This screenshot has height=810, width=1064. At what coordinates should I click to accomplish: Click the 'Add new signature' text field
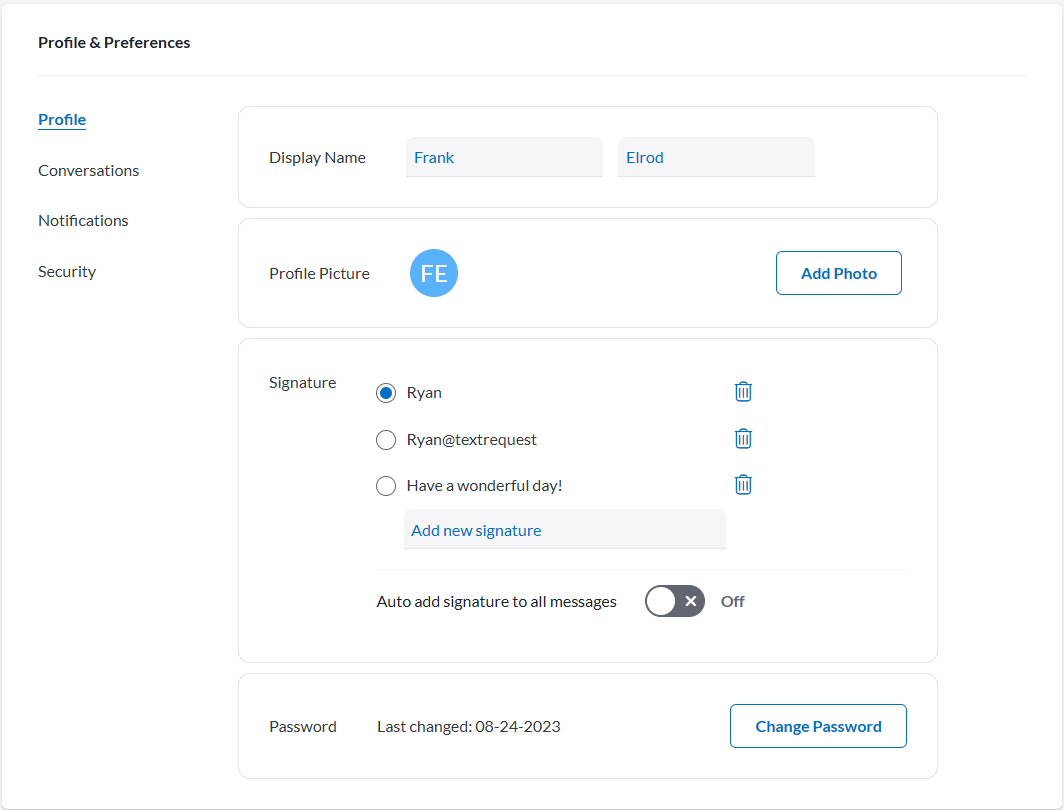(564, 530)
